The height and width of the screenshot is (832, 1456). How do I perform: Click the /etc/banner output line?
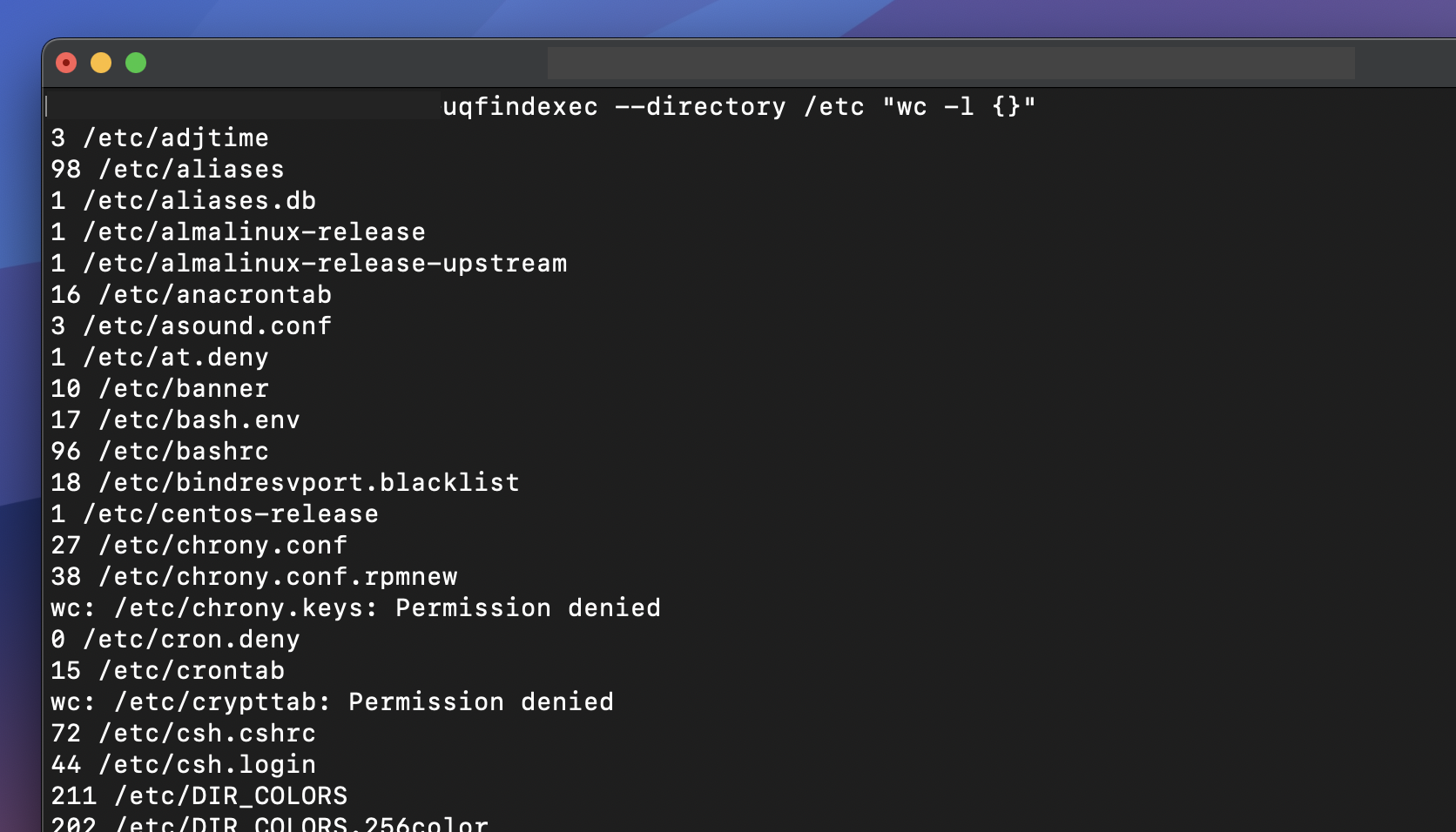click(x=159, y=389)
